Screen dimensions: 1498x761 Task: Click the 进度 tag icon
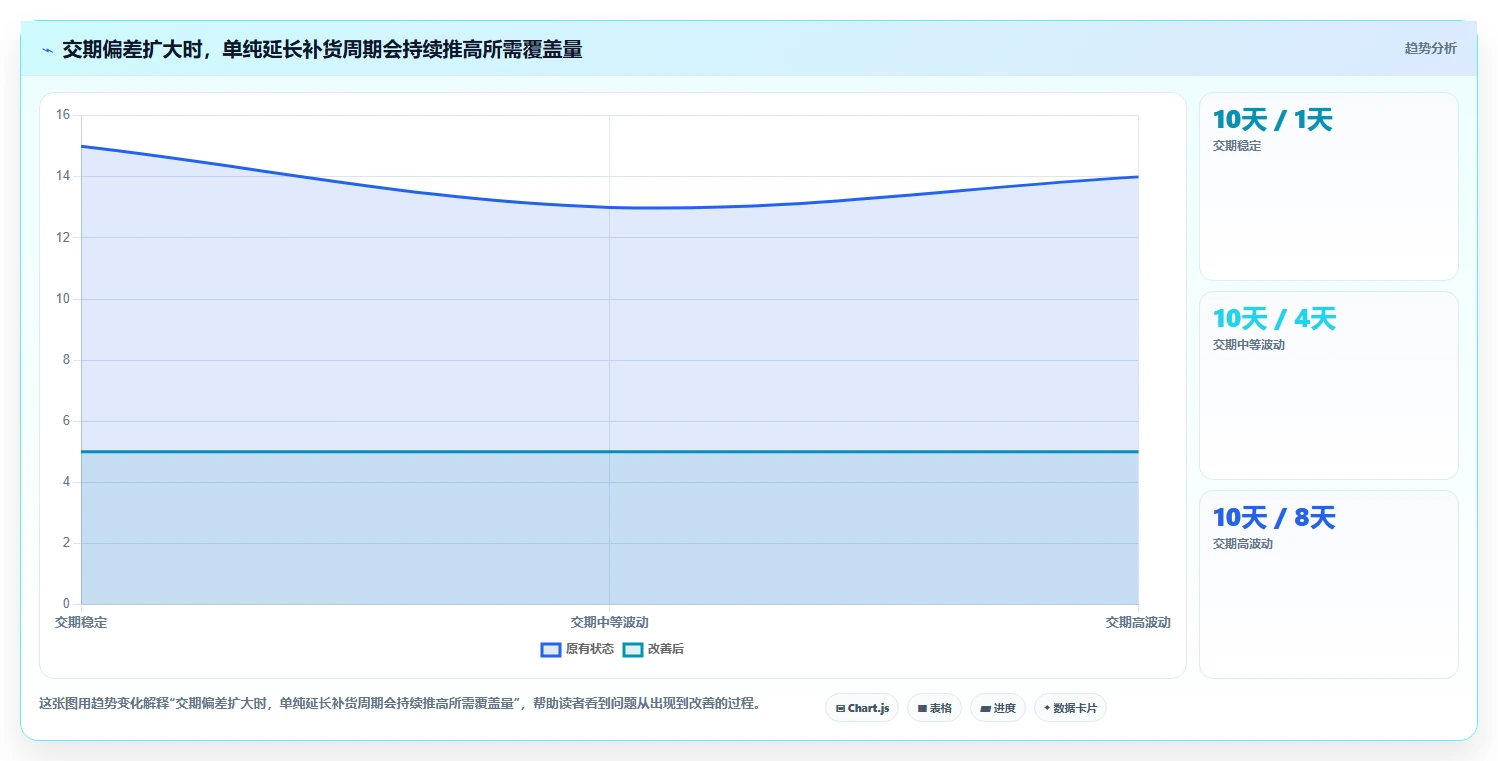[985, 708]
